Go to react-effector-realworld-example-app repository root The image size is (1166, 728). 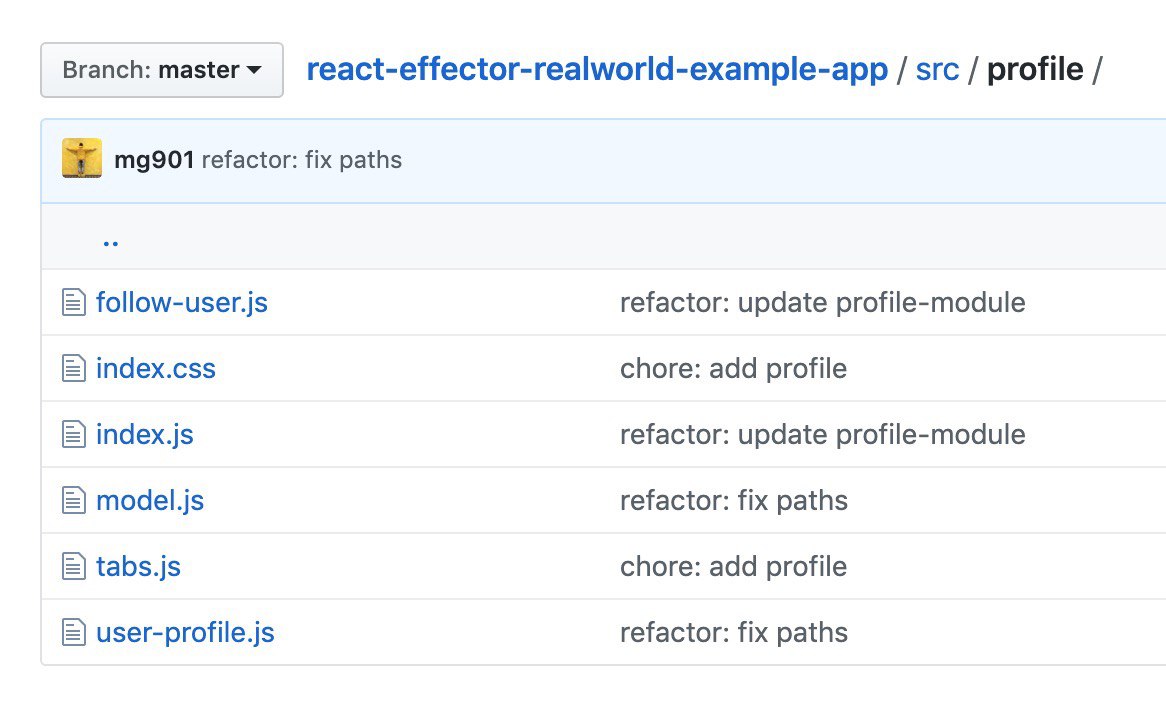(597, 69)
